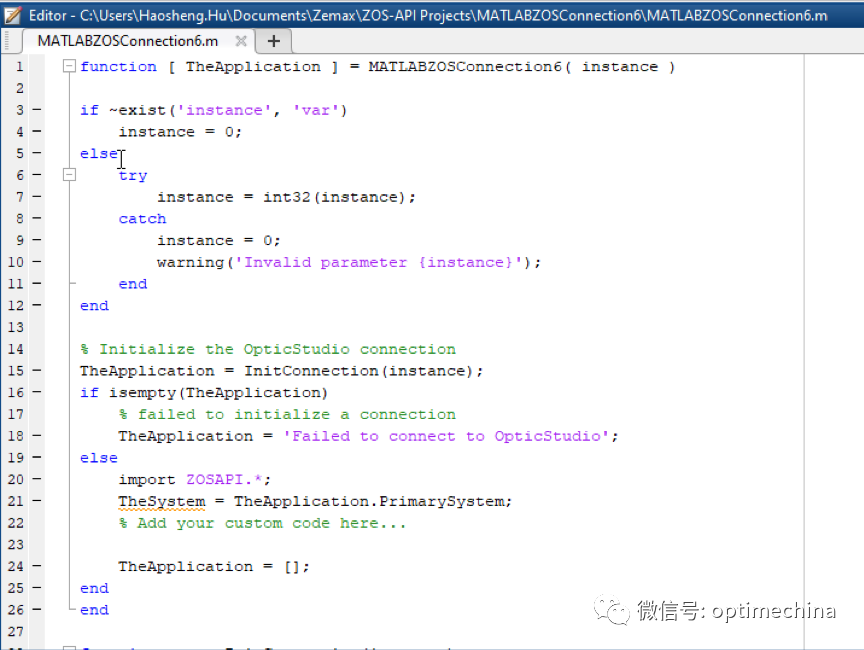Image resolution: width=864 pixels, height=650 pixels.
Task: Set breakpoint dash on line 7
Action: [x=36, y=196]
